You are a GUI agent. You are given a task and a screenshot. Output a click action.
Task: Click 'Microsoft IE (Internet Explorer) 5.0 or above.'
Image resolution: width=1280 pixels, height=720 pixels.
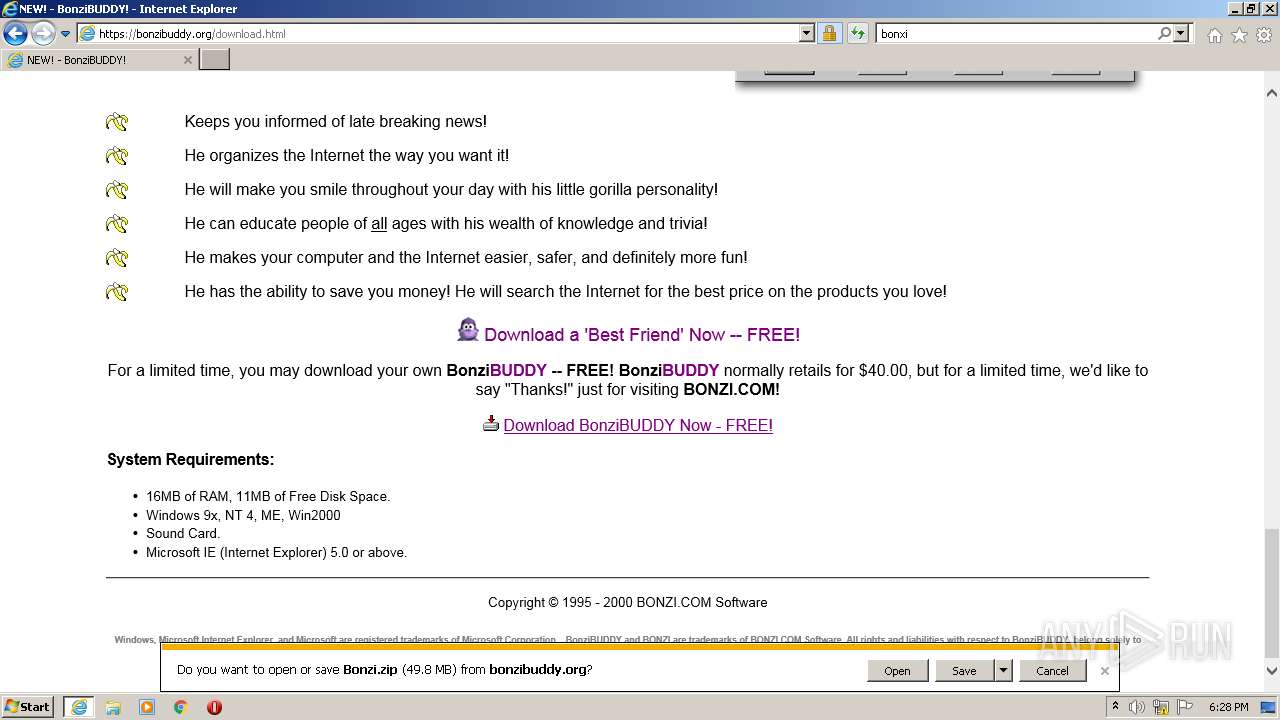(276, 552)
